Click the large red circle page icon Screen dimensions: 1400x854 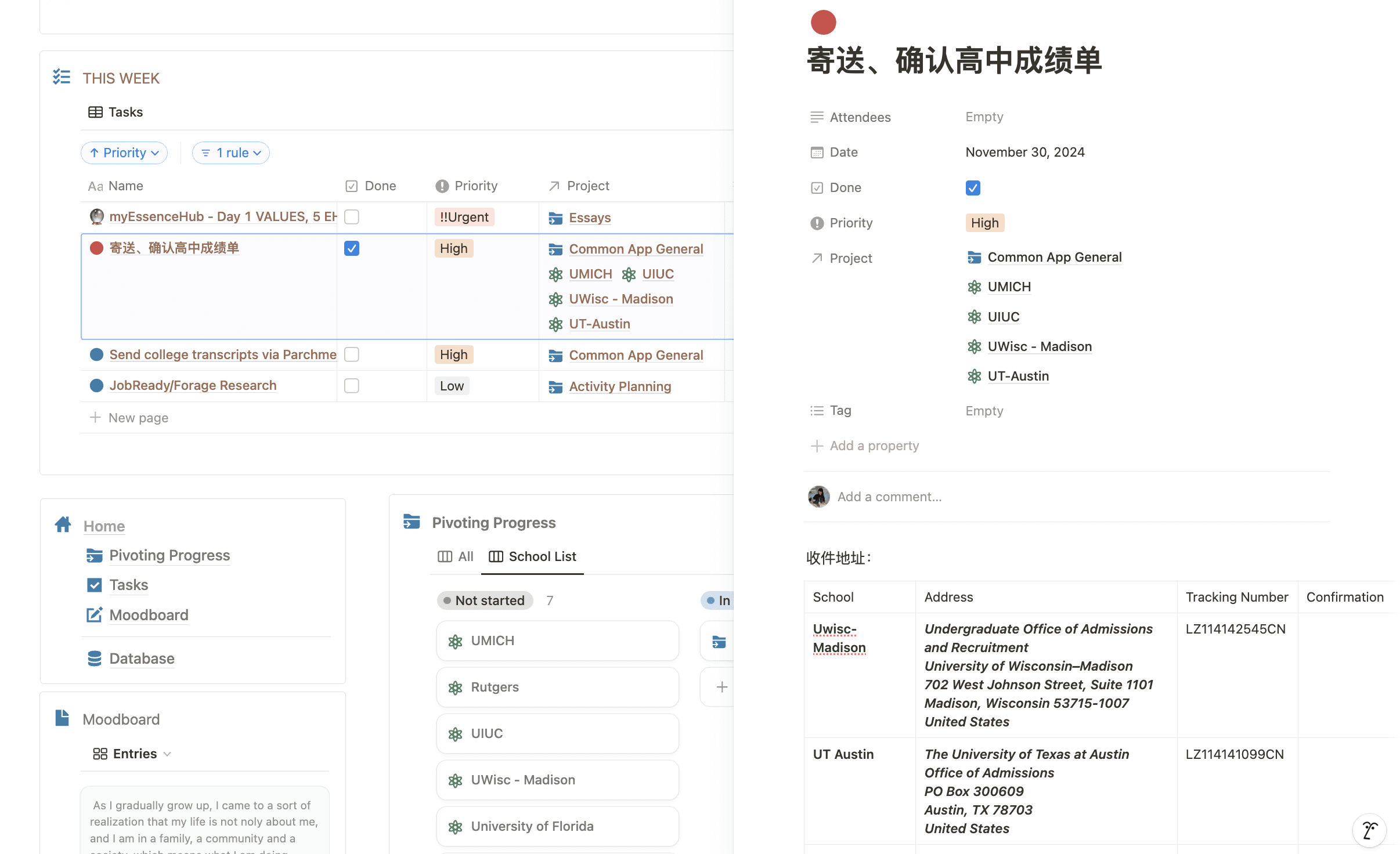[x=823, y=23]
